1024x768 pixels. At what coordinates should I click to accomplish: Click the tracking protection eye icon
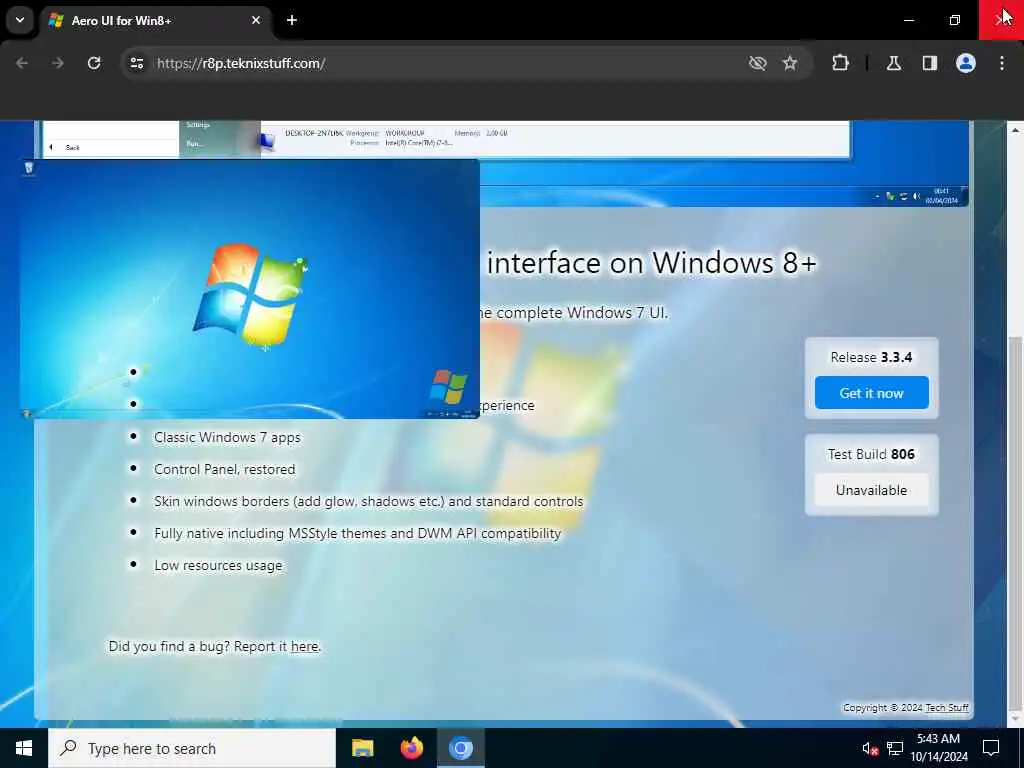[758, 63]
